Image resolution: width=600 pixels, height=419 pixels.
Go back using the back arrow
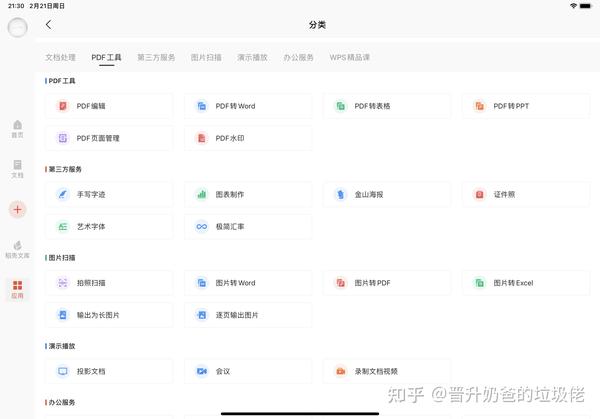[48, 25]
